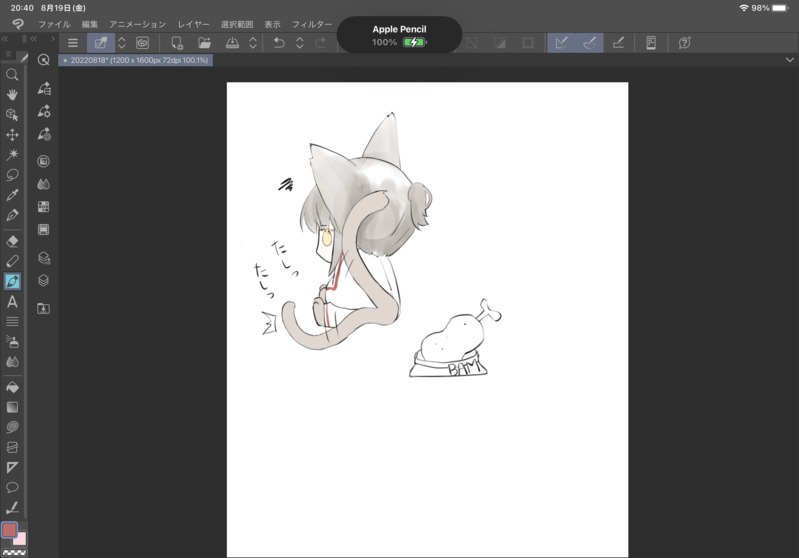Viewport: 799px width, 558px height.
Task: Select the Text tool
Action: click(12, 302)
